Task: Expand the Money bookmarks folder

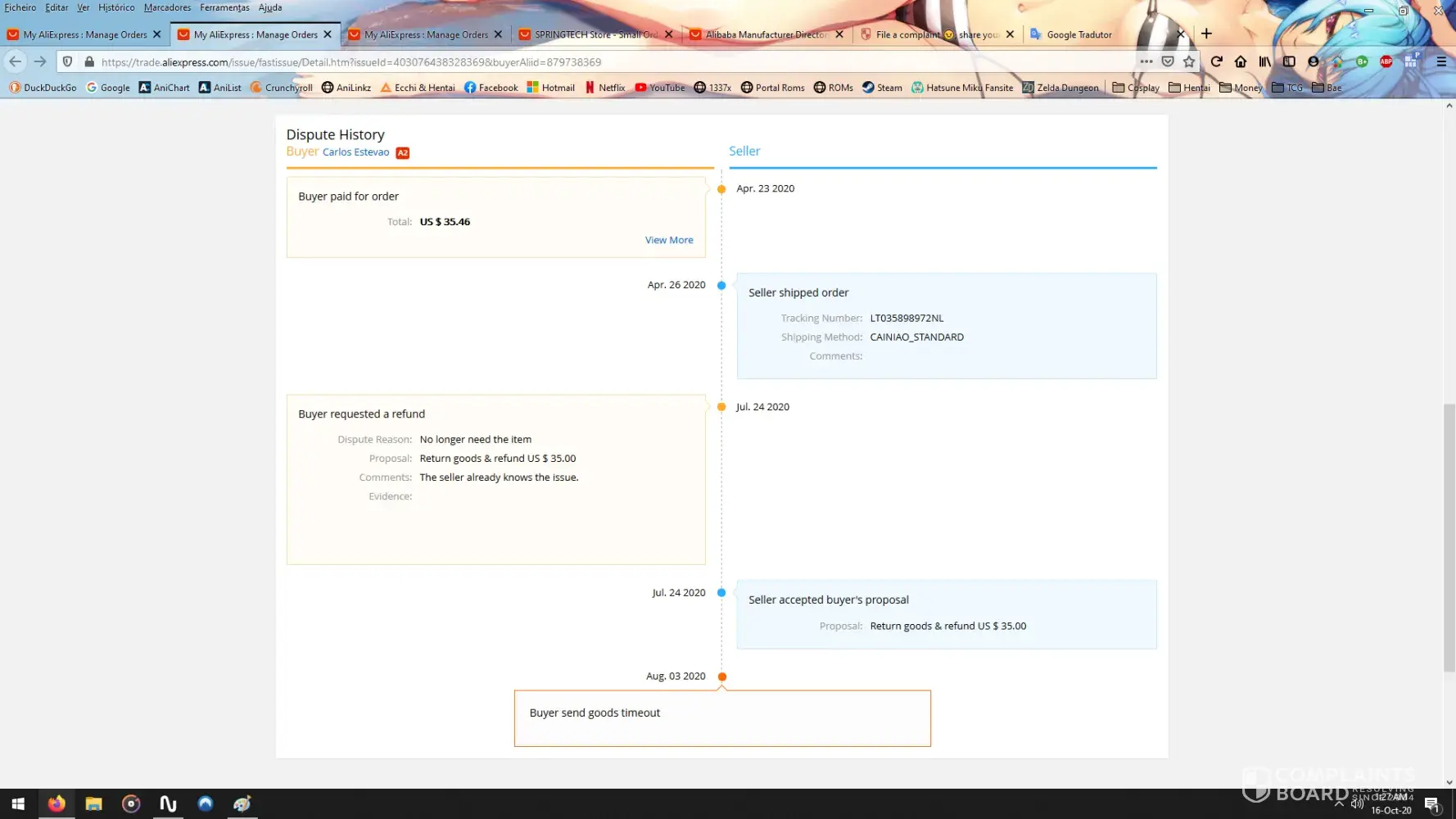Action: [x=1241, y=88]
